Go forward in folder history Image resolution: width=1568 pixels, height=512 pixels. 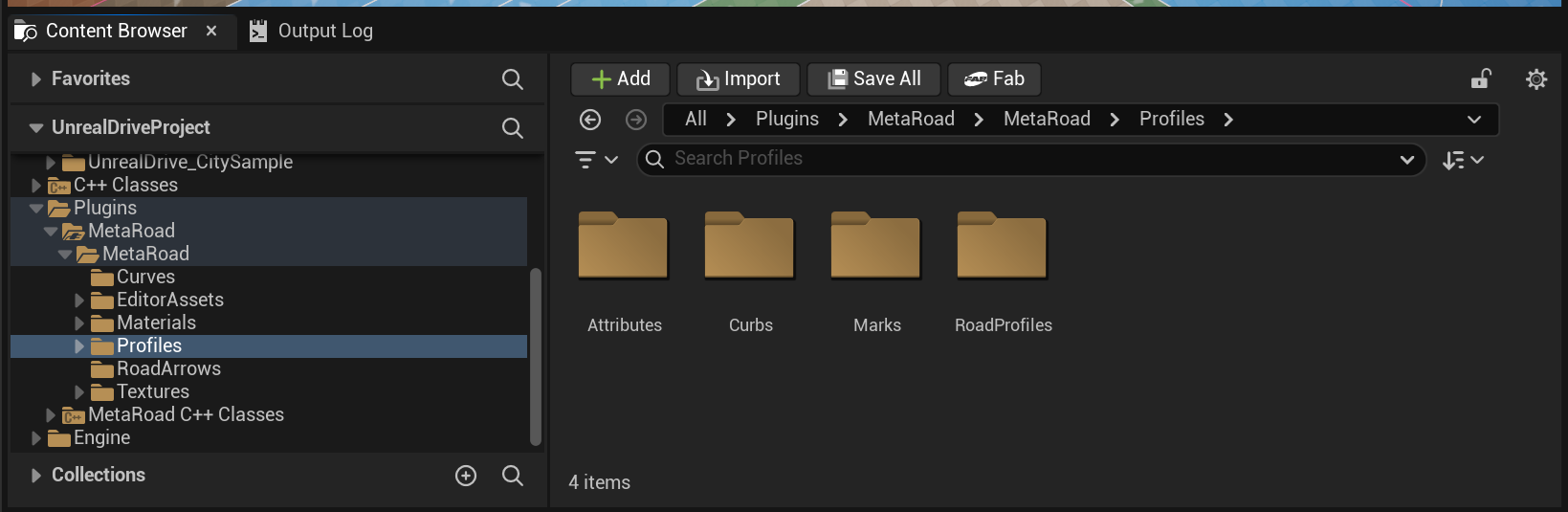click(x=636, y=120)
